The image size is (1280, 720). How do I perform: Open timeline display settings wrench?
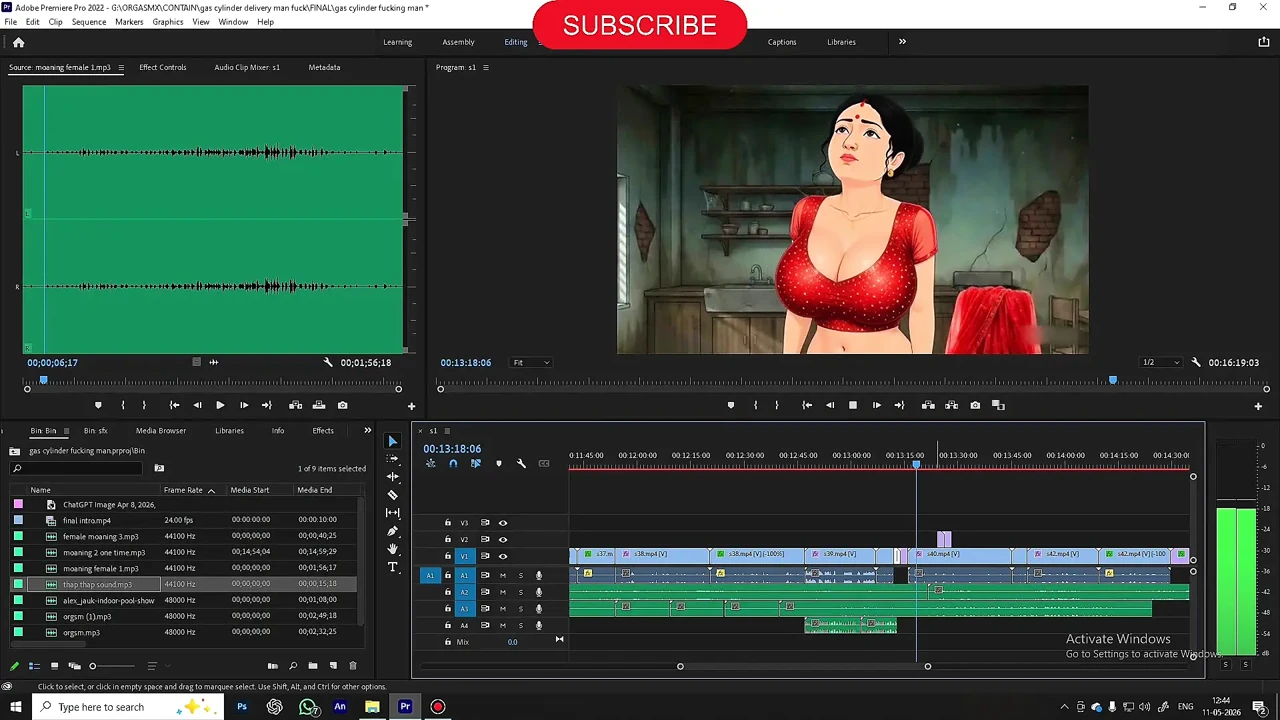(x=521, y=463)
